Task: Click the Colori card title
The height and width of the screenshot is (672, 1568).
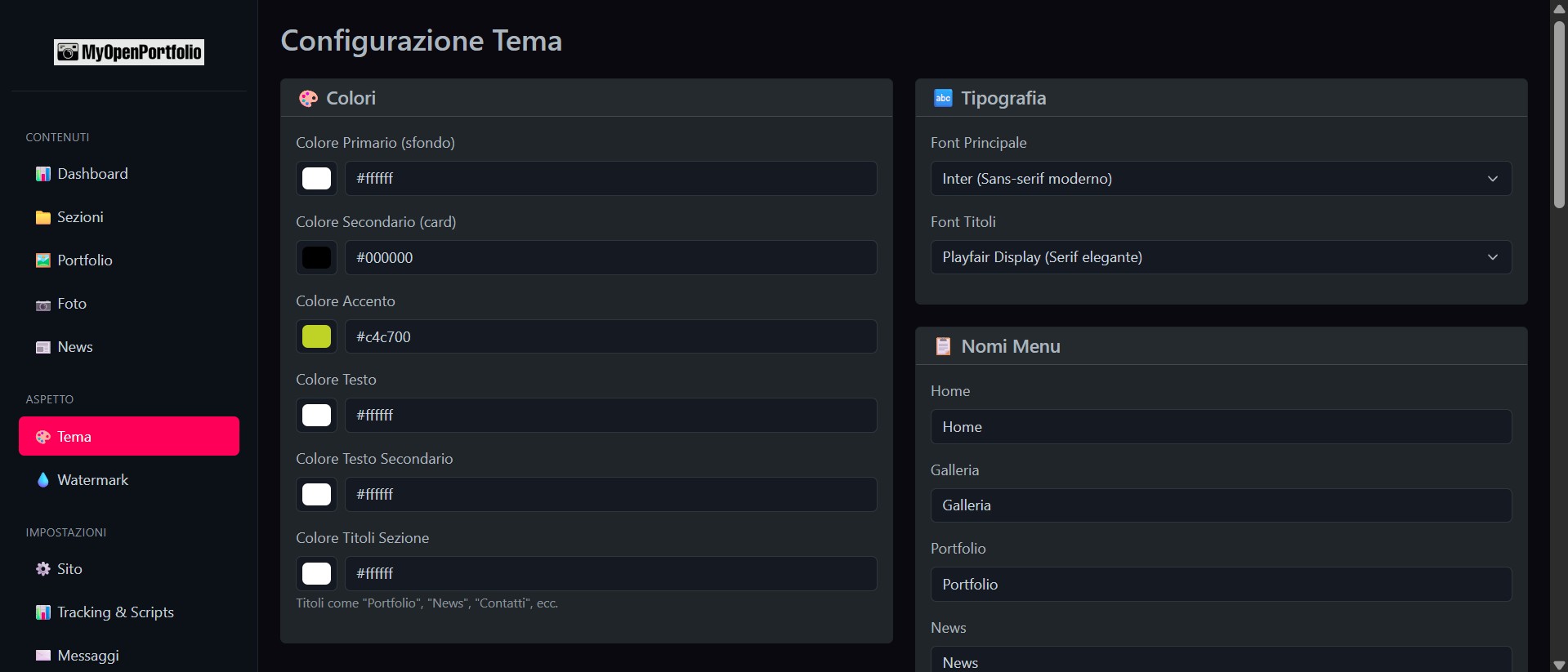Action: click(x=351, y=98)
